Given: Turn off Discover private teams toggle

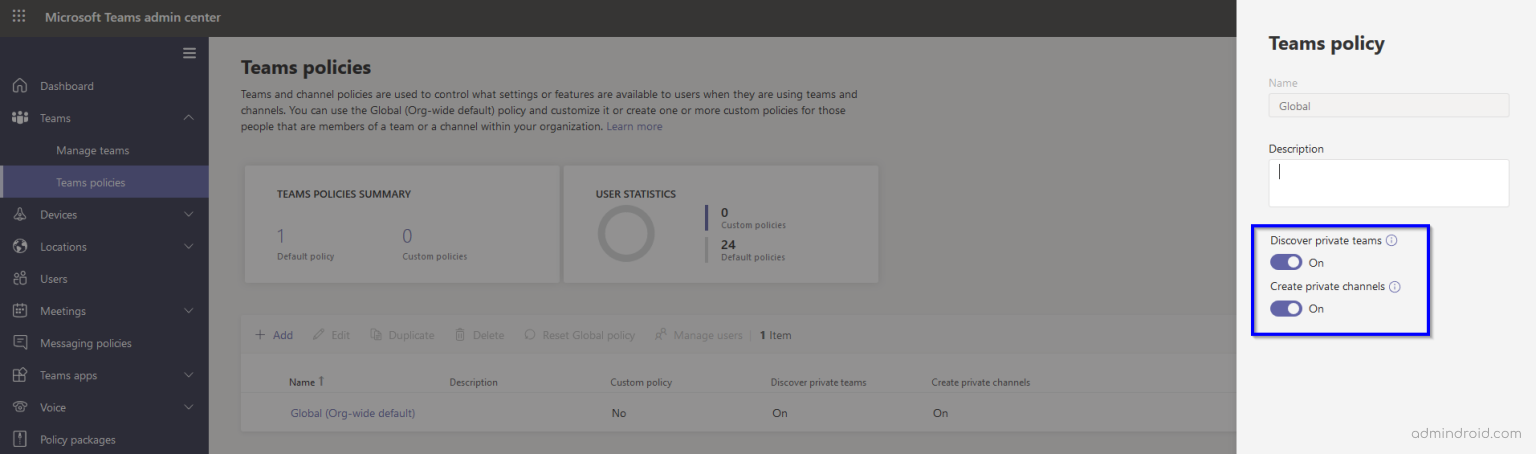Looking at the screenshot, I should 1286,263.
